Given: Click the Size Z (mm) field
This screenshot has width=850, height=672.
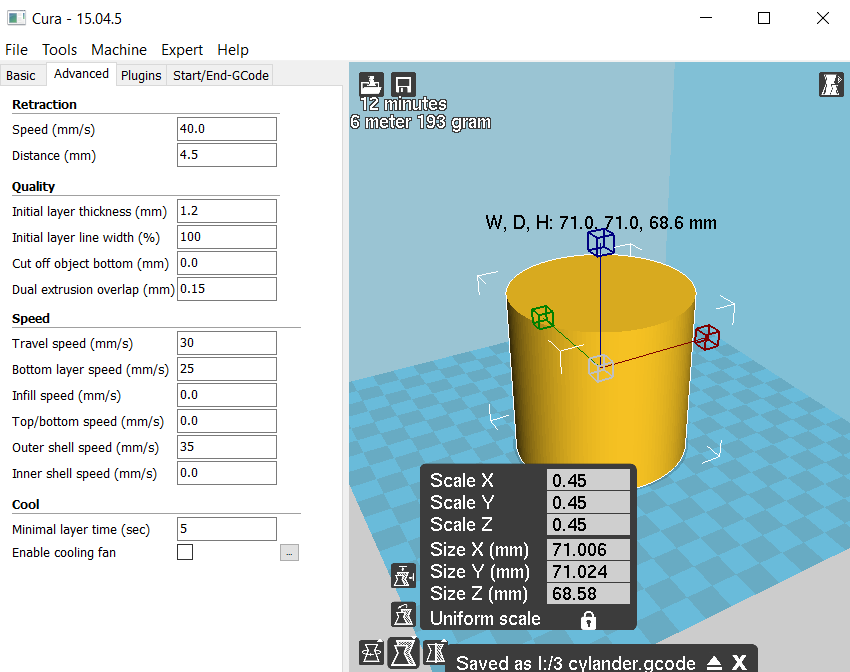Looking at the screenshot, I should click(x=588, y=594).
